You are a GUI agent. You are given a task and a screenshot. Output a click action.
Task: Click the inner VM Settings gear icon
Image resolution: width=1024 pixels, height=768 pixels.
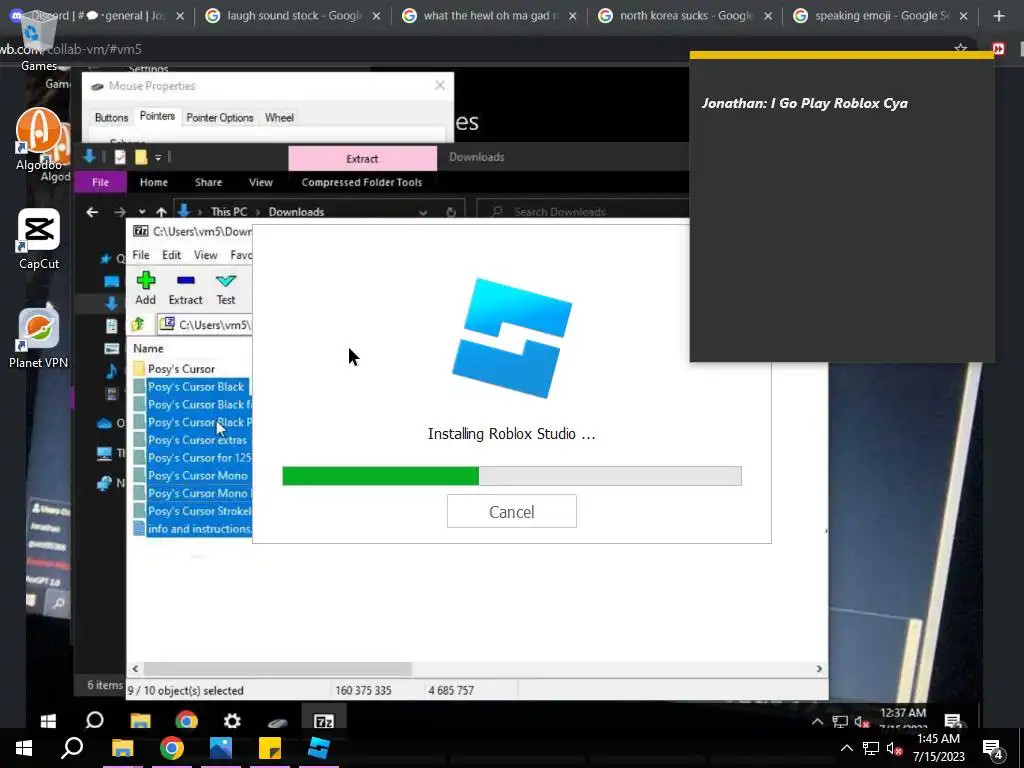point(232,721)
